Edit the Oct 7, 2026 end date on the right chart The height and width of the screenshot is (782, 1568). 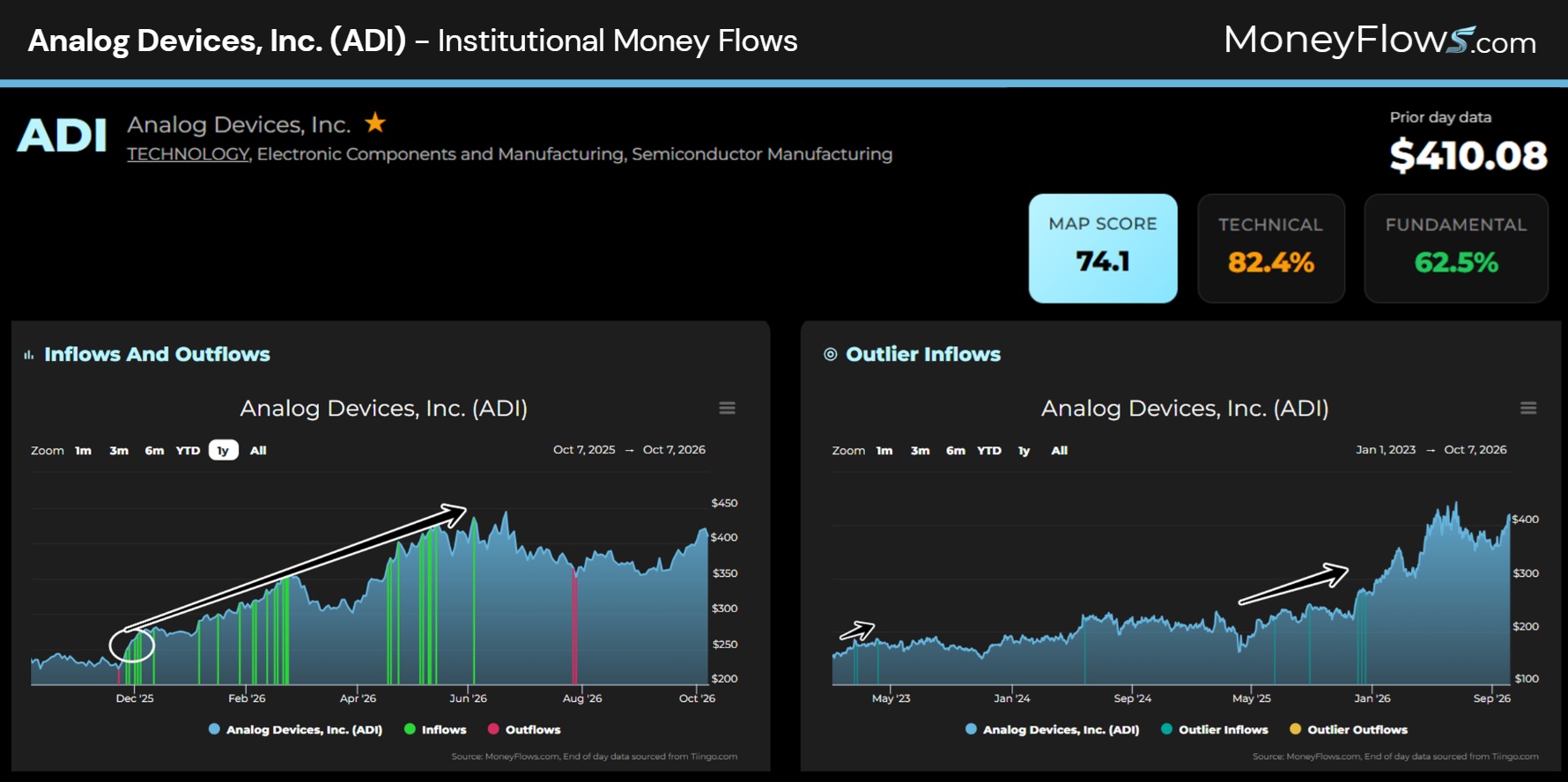1476,449
